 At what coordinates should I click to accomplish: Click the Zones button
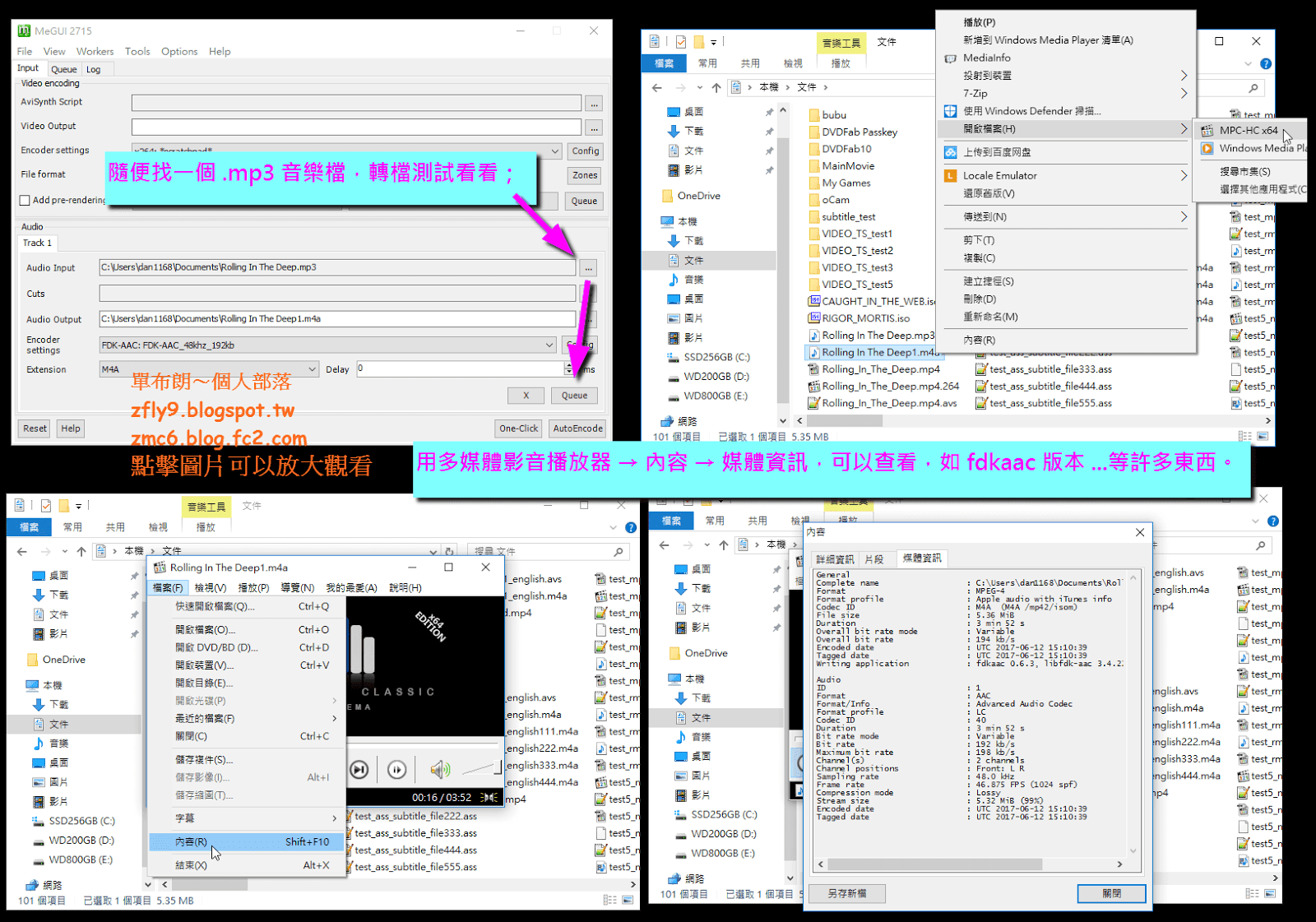click(586, 175)
